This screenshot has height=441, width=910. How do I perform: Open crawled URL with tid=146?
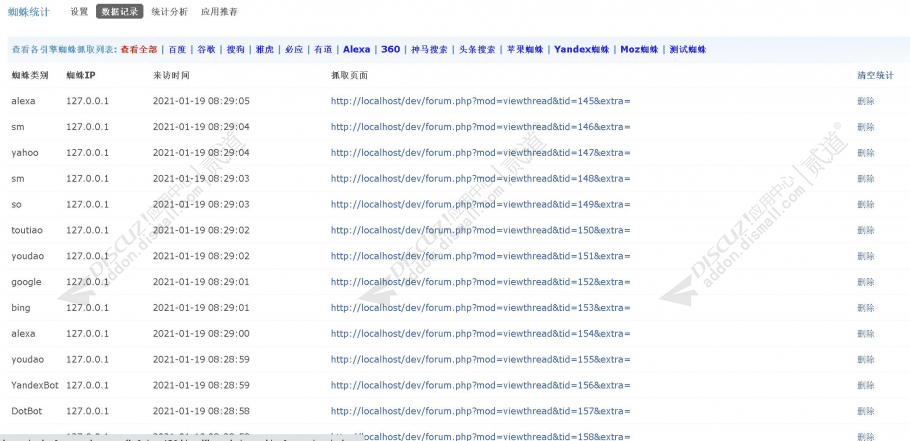481,126
